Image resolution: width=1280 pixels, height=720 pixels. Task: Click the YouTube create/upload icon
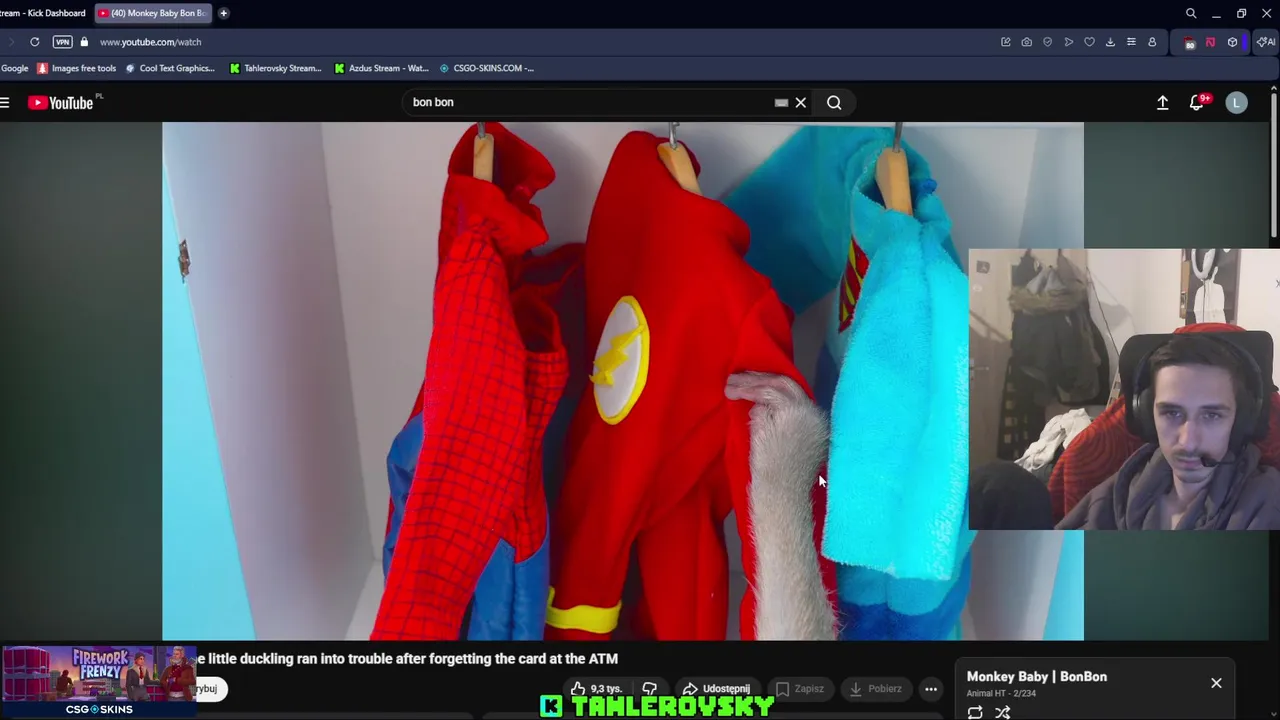pos(1162,102)
